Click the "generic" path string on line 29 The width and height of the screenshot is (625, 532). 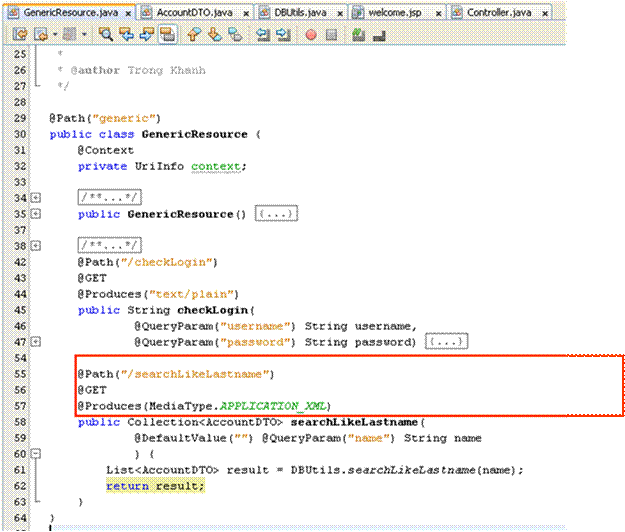[124, 118]
